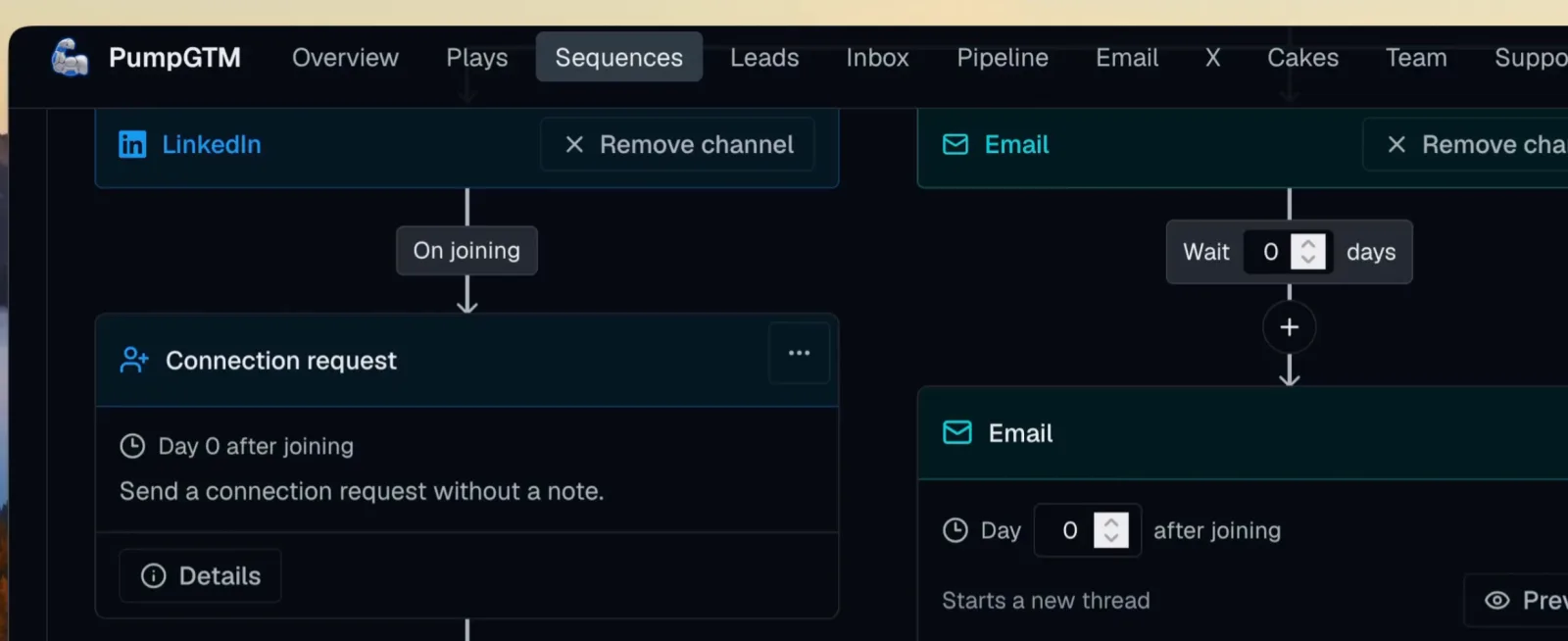This screenshot has width=1568, height=641.
Task: Switch to the Inbox tab
Action: pyautogui.click(x=878, y=58)
